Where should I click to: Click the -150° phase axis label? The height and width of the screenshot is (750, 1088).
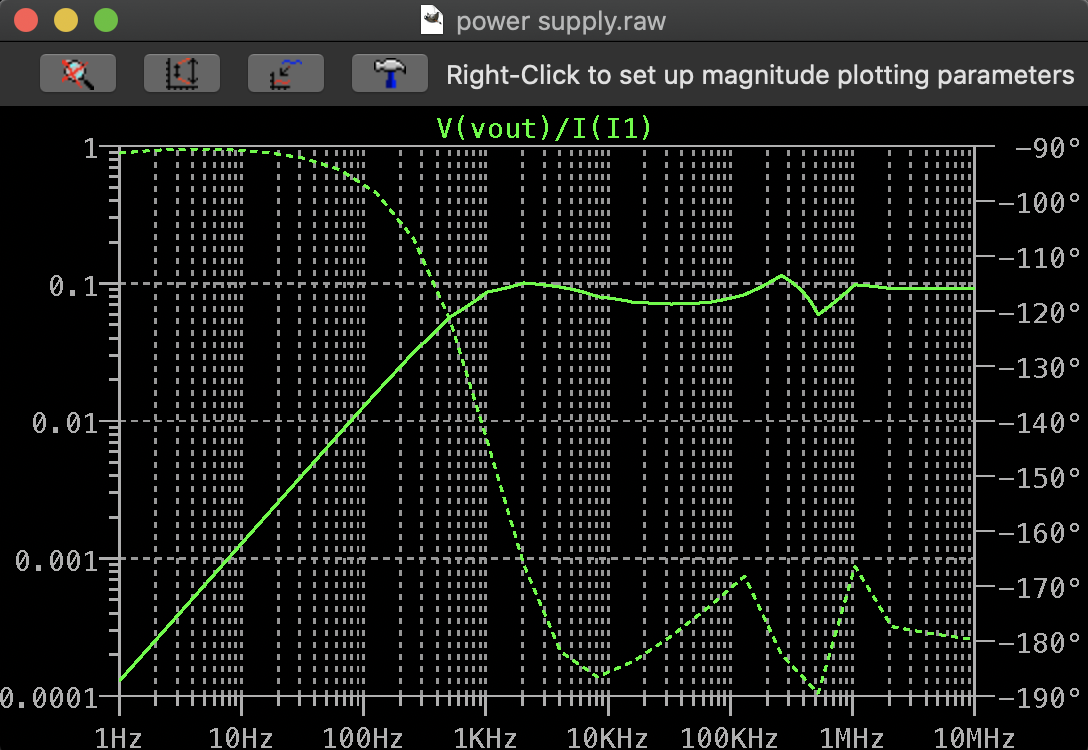(1039, 478)
